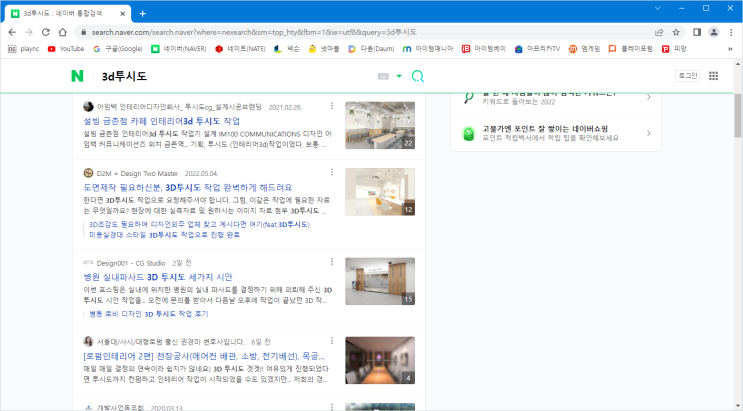Go back to previous page
Image resolution: width=743 pixels, height=411 pixels.
[12, 32]
